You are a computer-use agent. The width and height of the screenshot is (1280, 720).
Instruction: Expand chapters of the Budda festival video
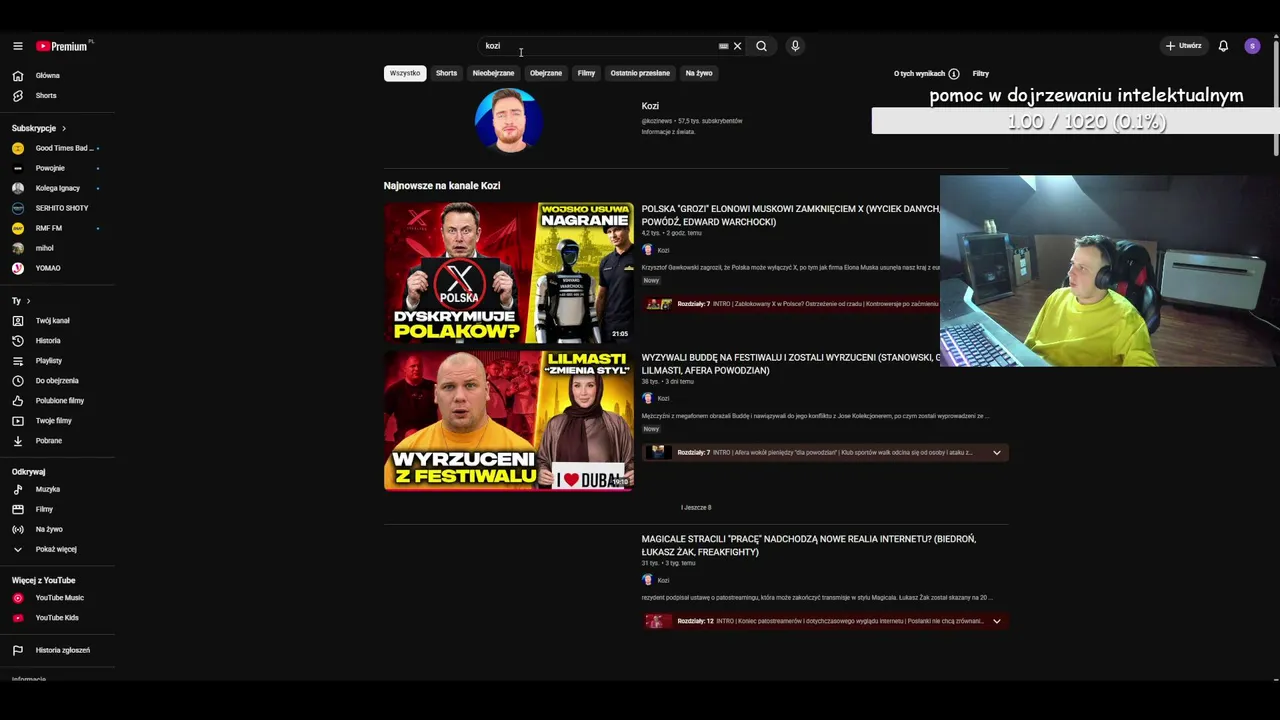coord(997,453)
